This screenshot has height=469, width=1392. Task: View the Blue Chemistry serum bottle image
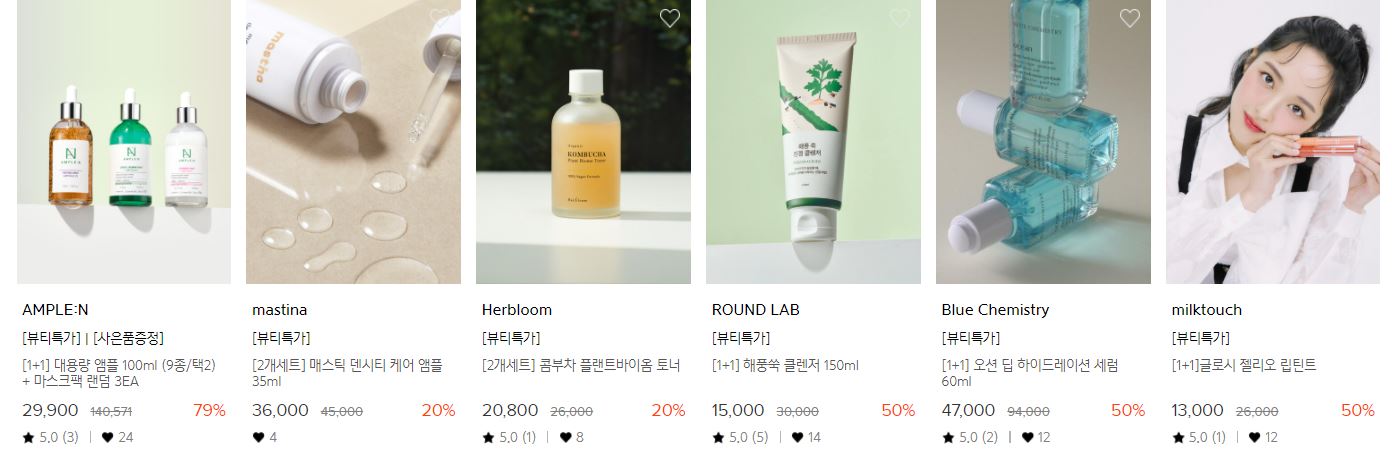1043,142
